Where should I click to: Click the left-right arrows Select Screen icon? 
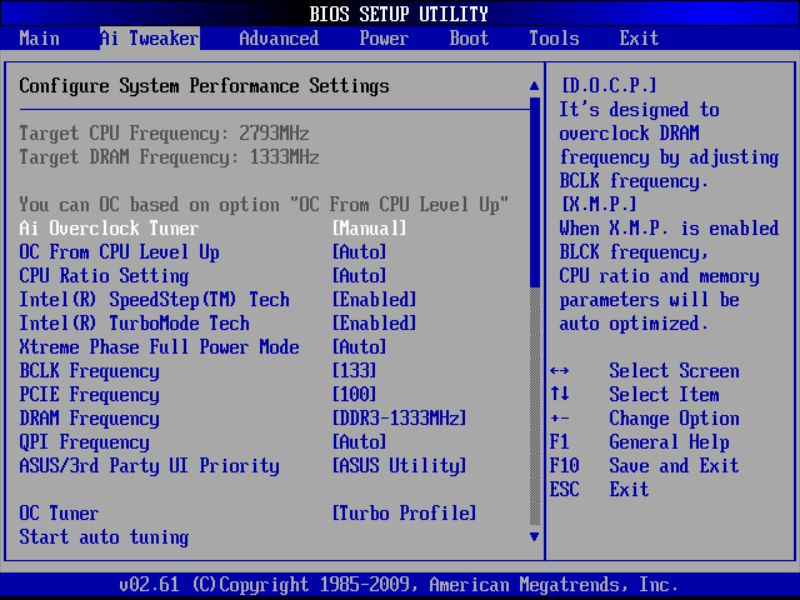[560, 371]
